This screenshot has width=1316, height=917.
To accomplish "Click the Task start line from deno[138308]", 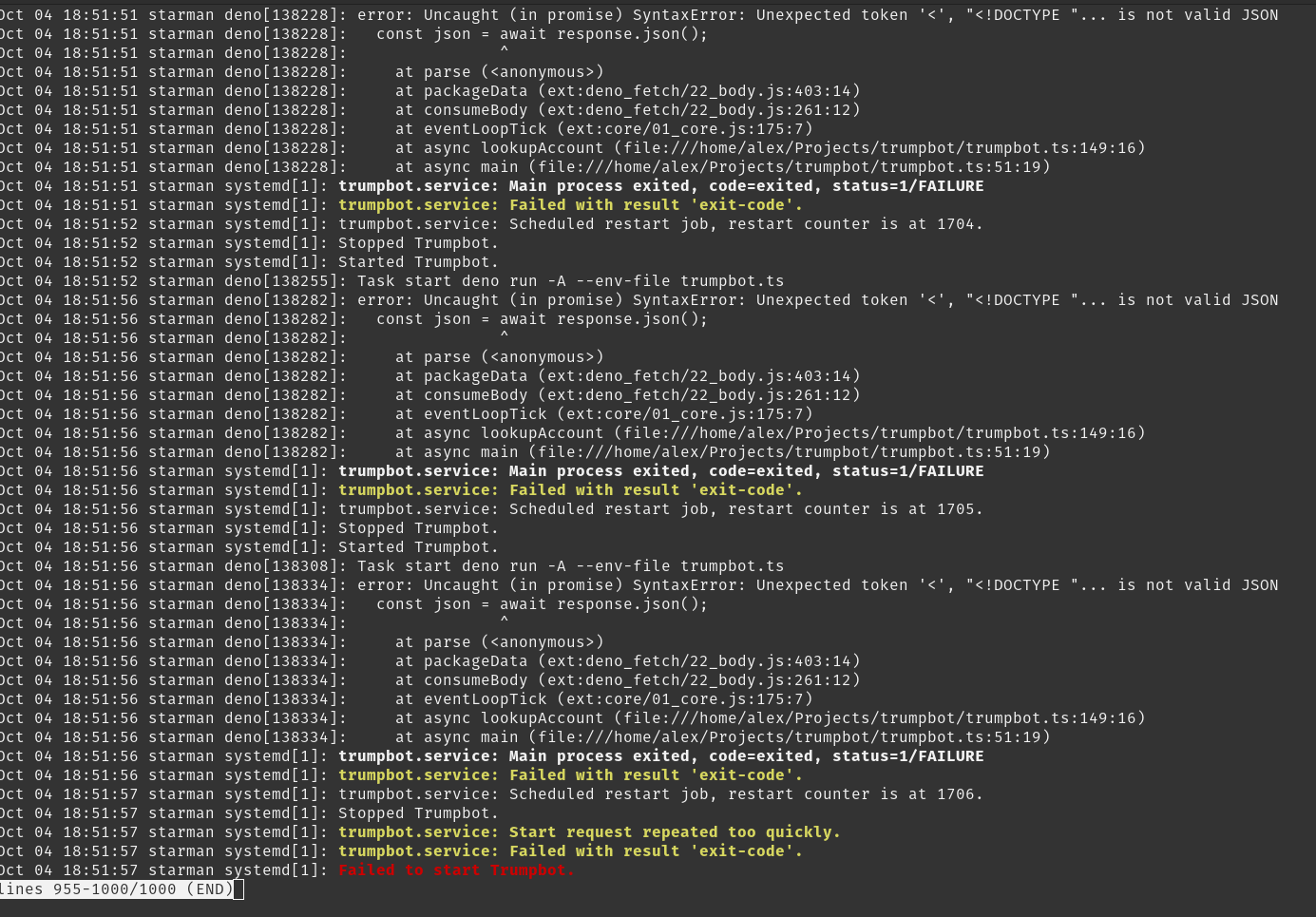I will point(570,566).
